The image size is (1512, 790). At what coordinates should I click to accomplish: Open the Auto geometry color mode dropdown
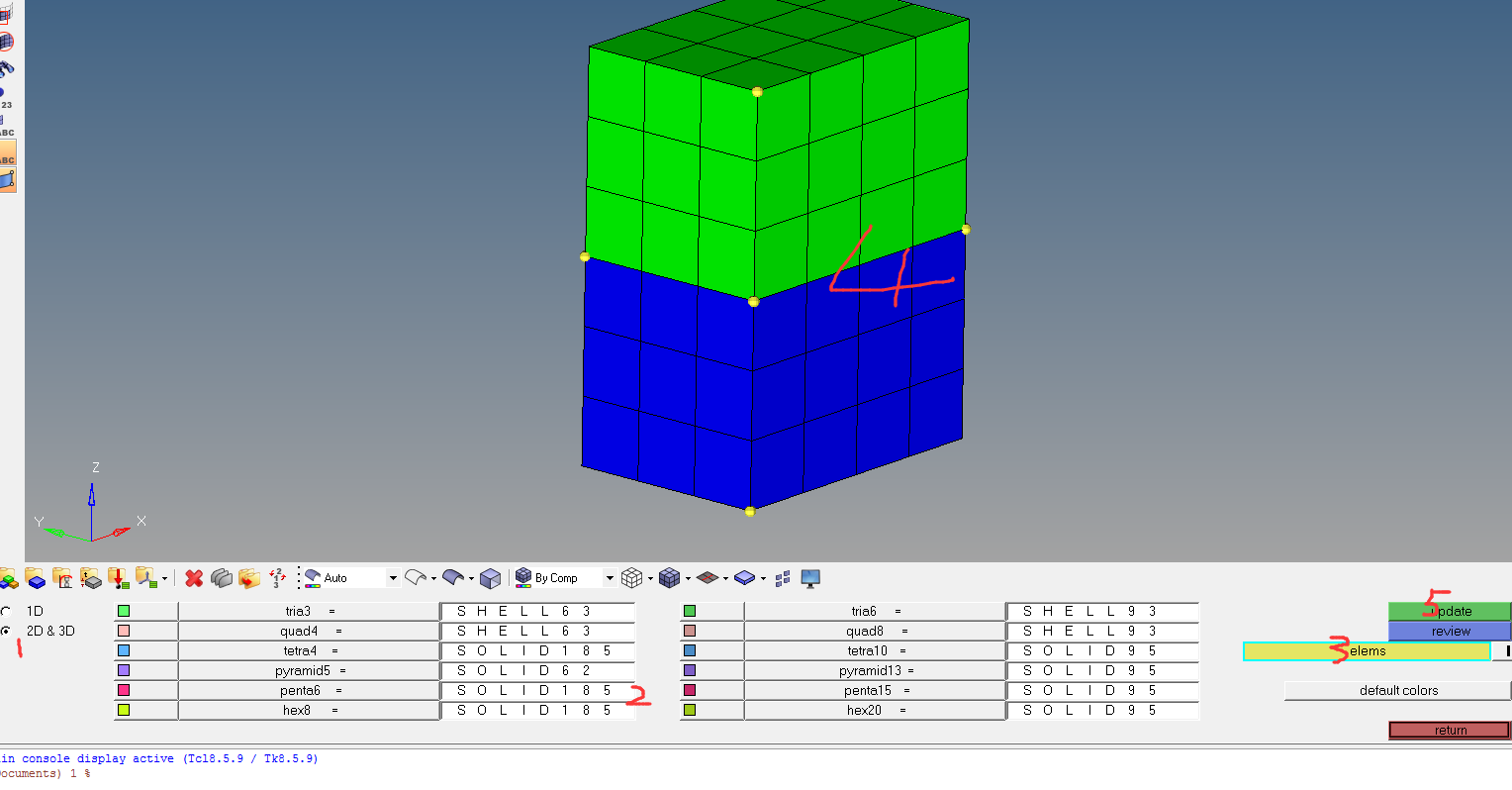393,578
